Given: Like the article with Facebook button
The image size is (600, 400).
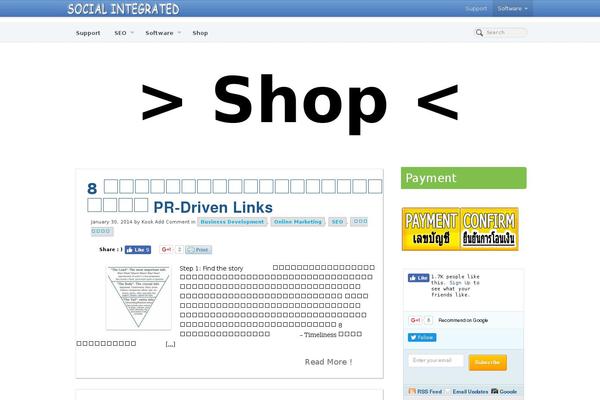Looking at the screenshot, I should click(138, 250).
